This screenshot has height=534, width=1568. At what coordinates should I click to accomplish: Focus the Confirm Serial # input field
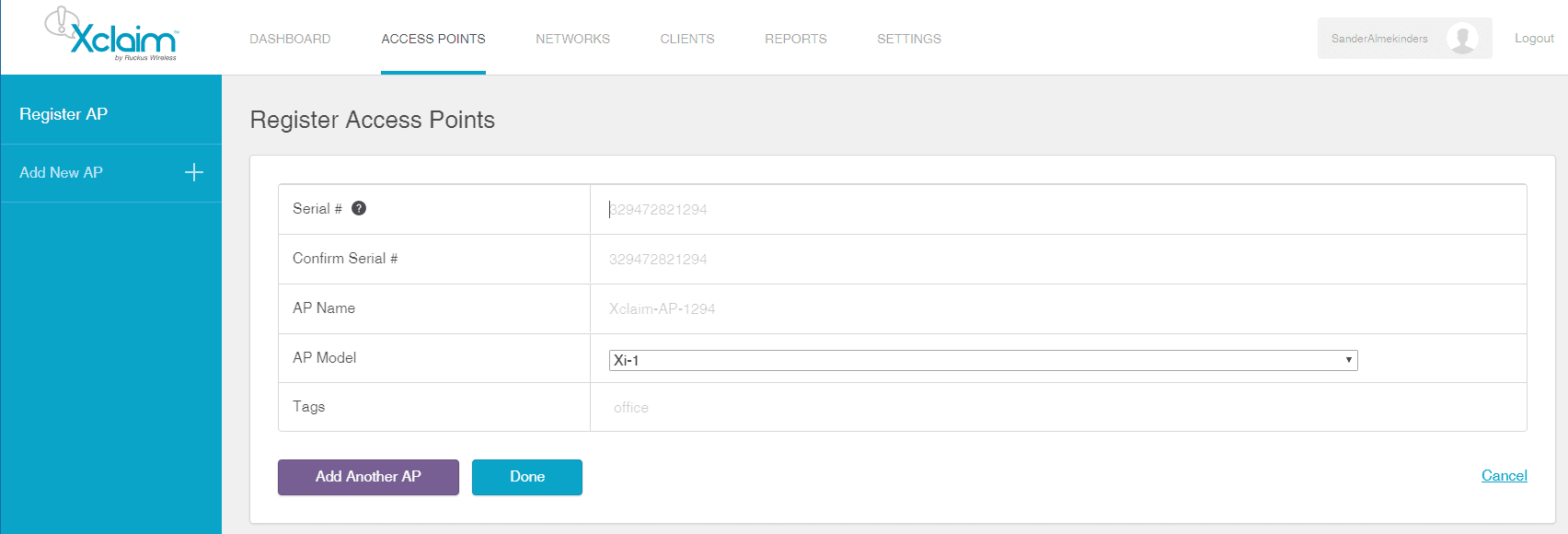tap(1058, 259)
